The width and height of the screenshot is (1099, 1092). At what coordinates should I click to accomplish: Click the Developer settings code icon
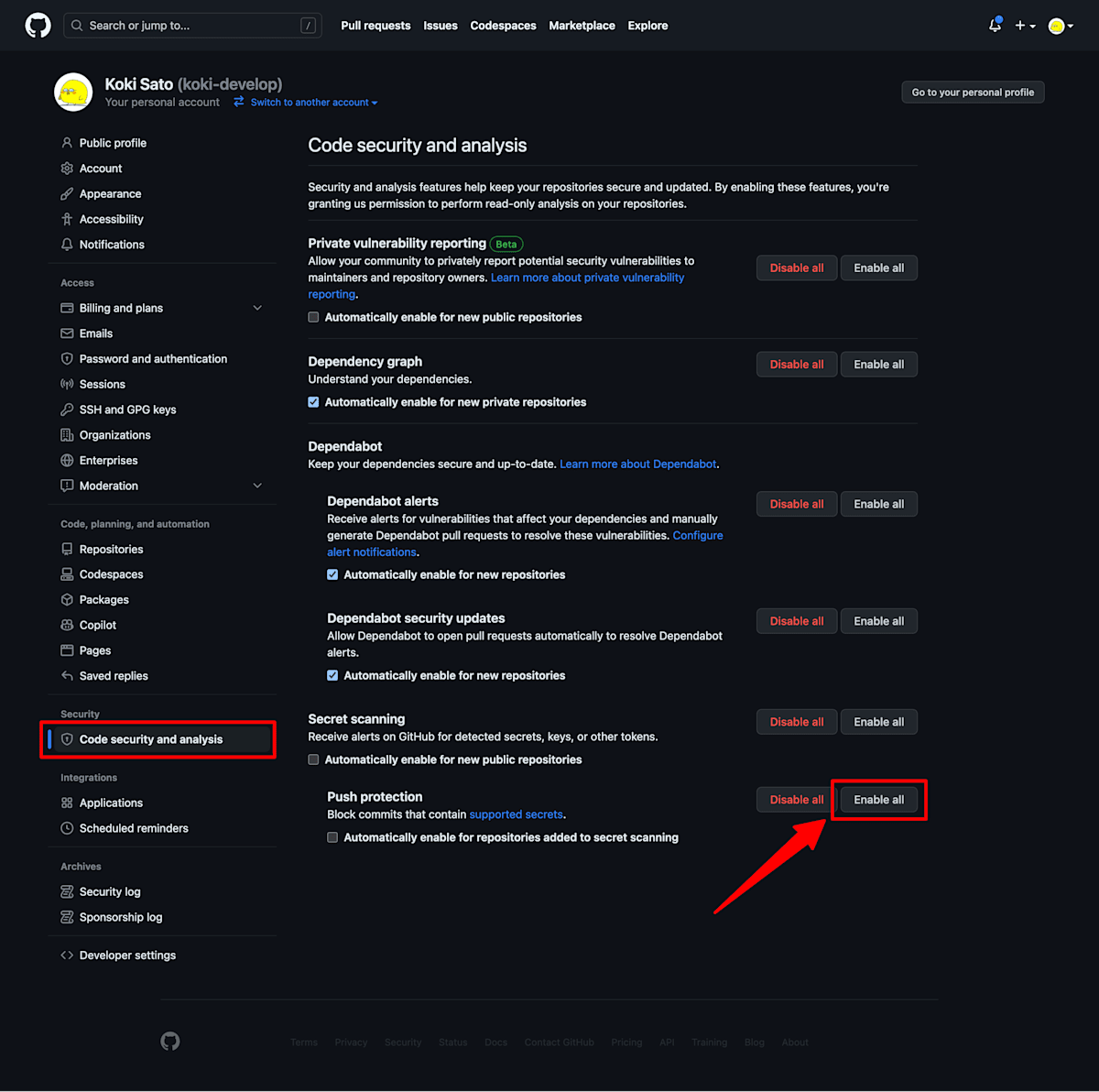tap(67, 955)
